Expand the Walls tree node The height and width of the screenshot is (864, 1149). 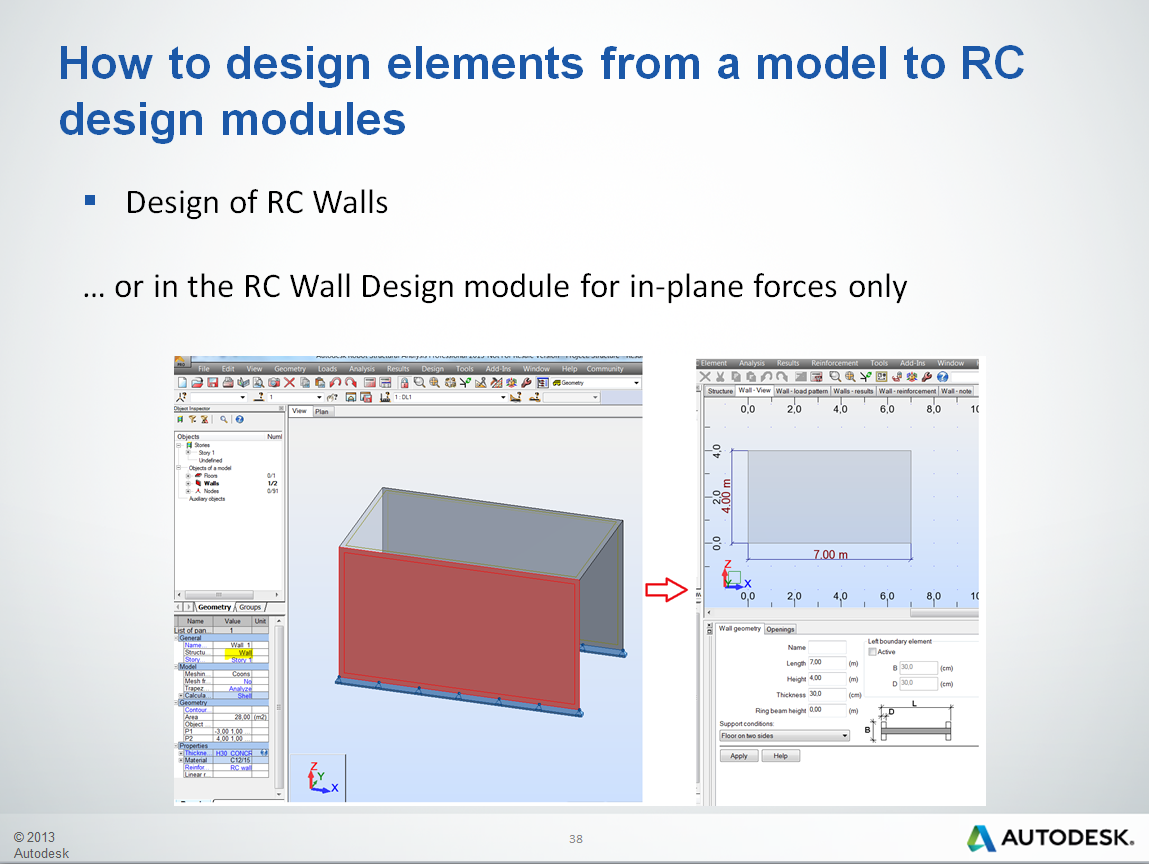[x=188, y=484]
